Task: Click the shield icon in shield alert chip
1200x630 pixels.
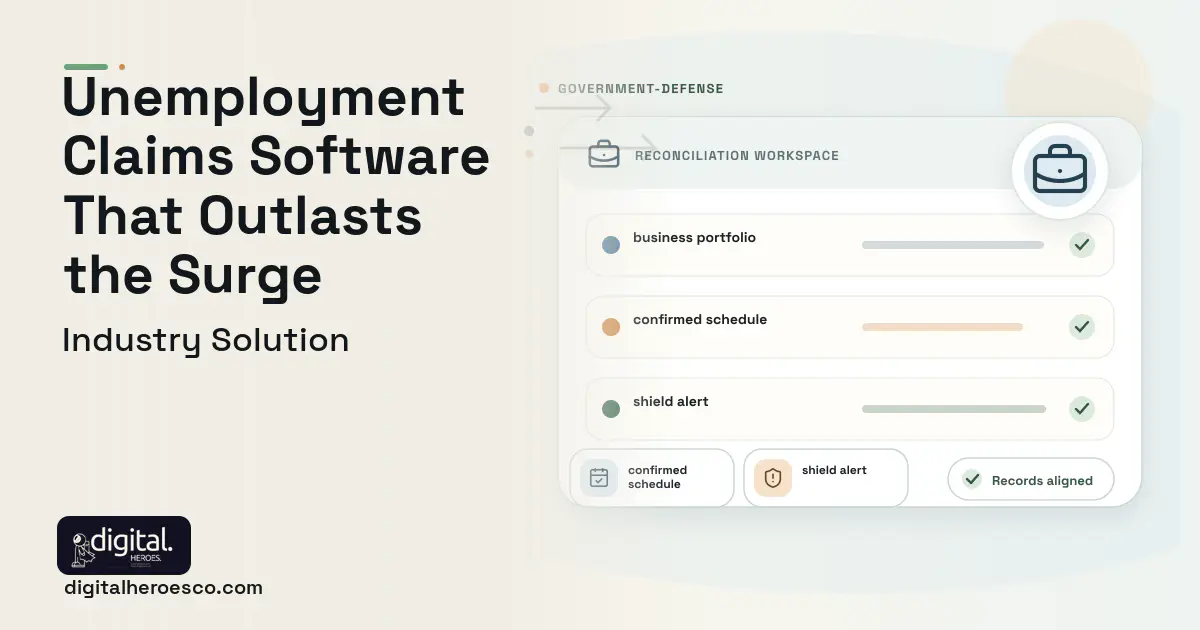Action: 773,478
